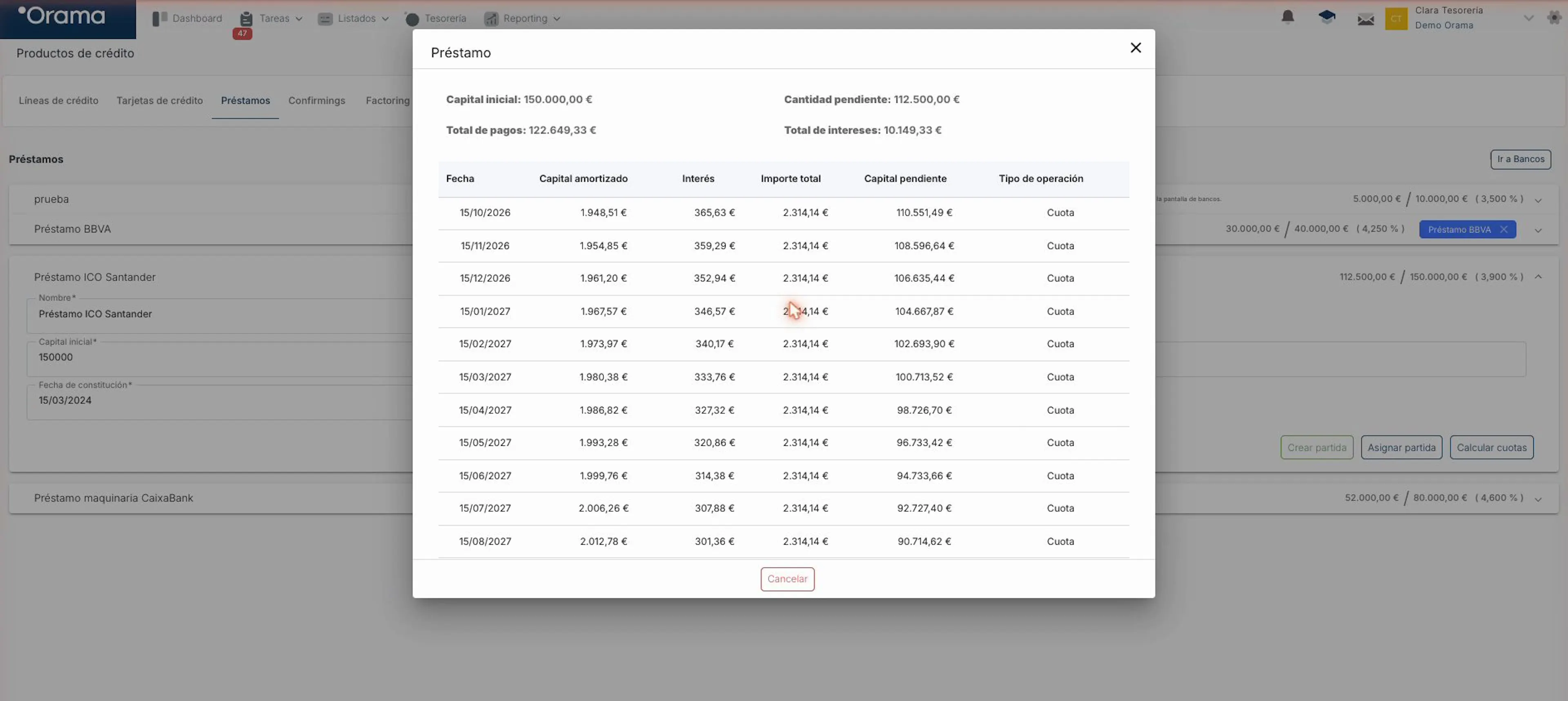
Task: Click the Capital pendiente column header
Action: coord(905,179)
